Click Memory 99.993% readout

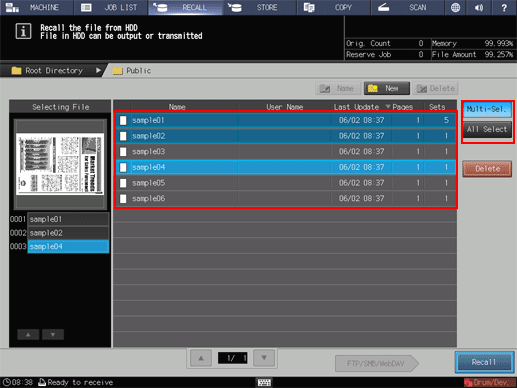click(472, 43)
